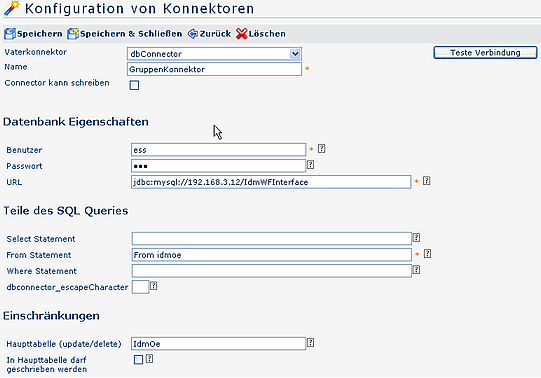Focus the Where Statement input field
Screen dimensions: 541x378
[x=272, y=271]
